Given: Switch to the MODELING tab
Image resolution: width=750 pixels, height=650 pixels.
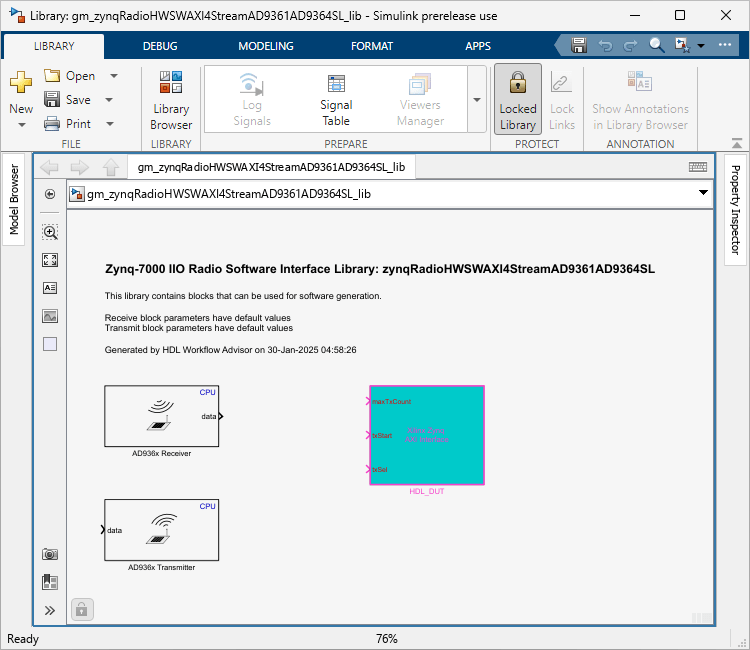Looking at the screenshot, I should pos(266,46).
